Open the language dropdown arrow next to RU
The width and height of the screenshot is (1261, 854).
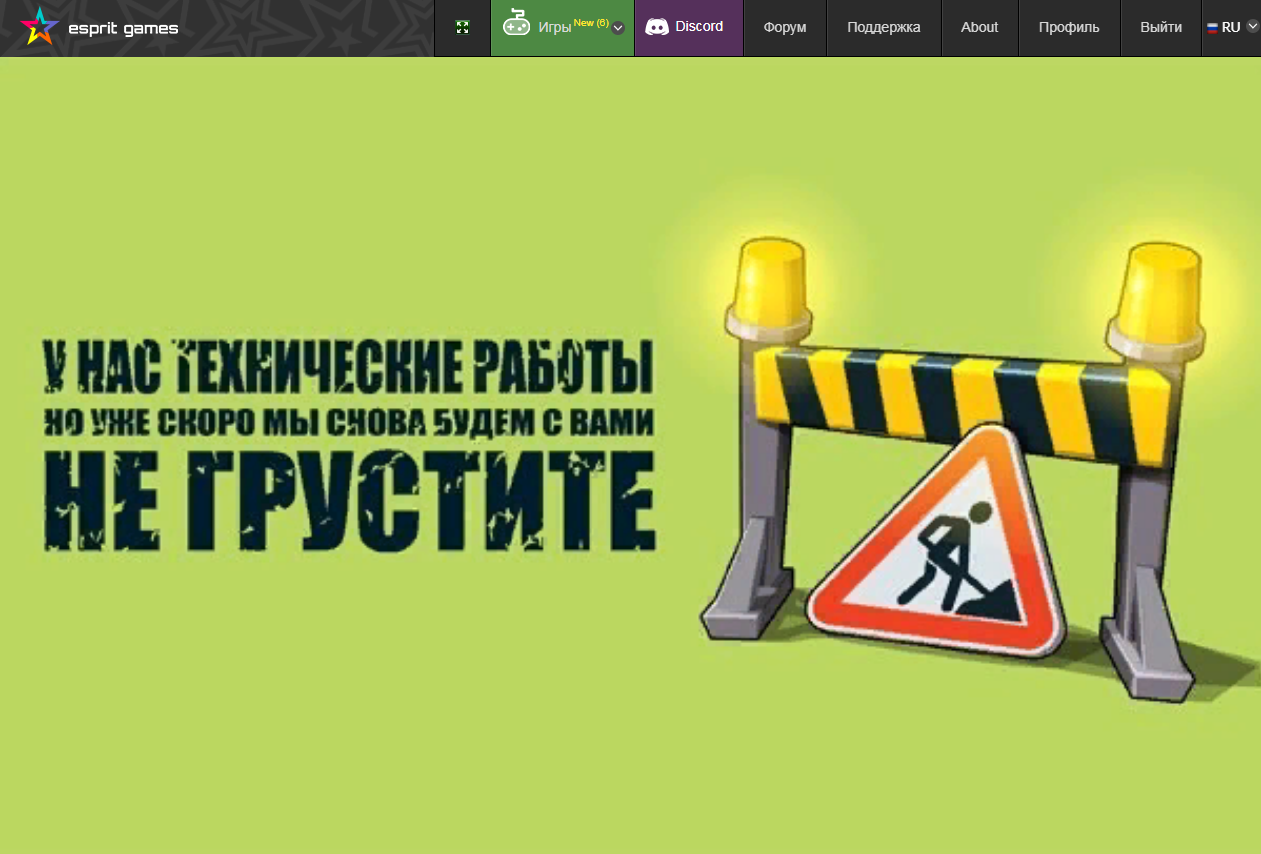point(1252,27)
